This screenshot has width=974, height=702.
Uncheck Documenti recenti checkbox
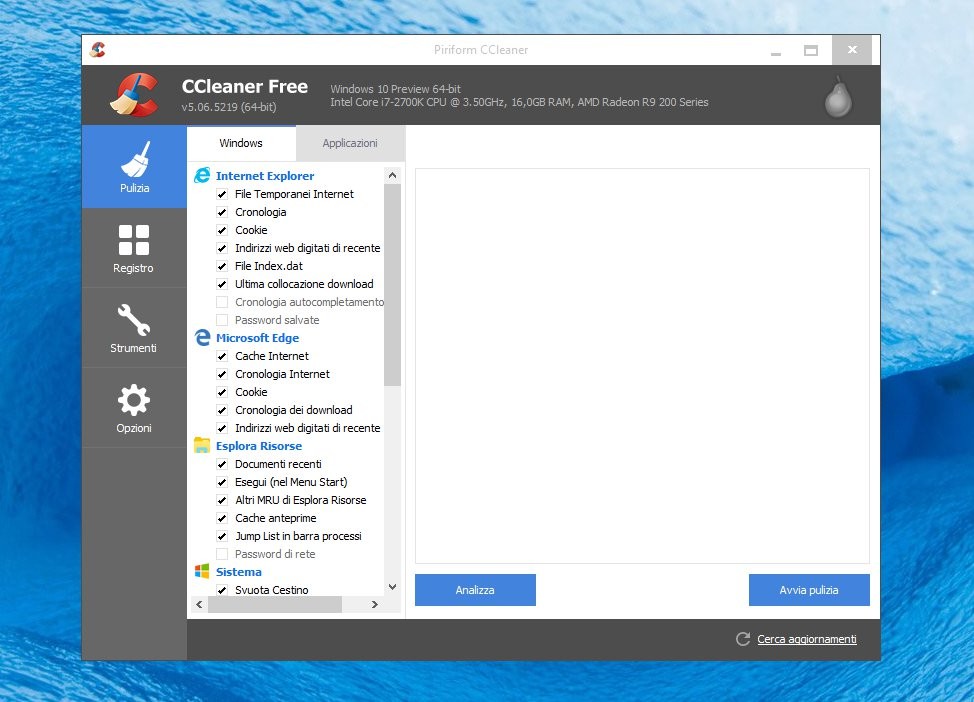point(222,464)
